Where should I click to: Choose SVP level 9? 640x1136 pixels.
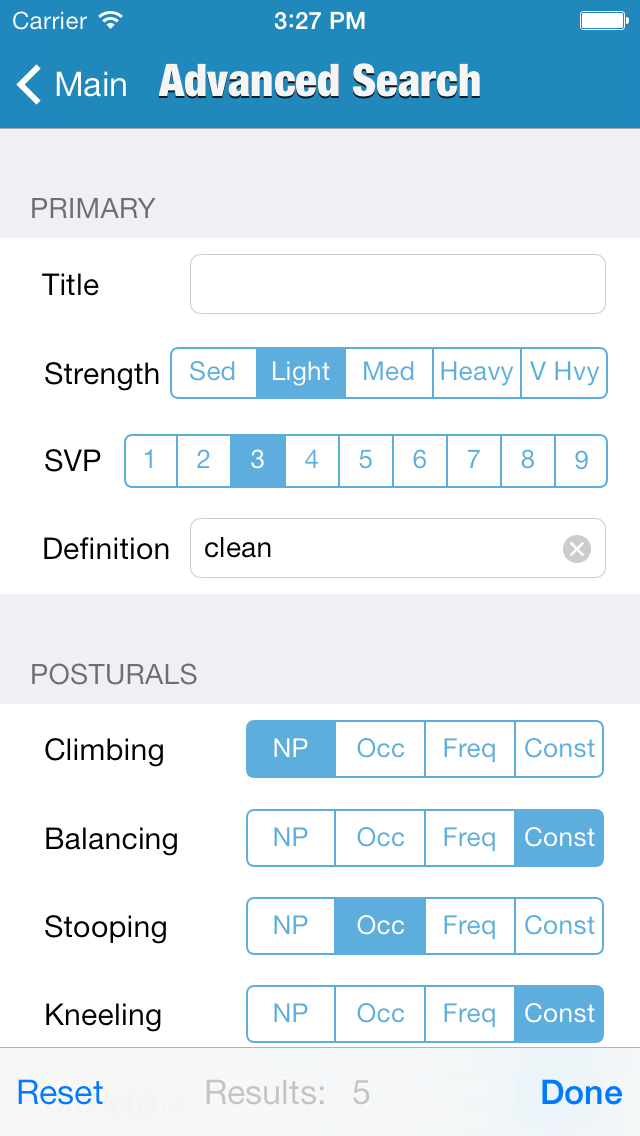pyautogui.click(x=581, y=460)
